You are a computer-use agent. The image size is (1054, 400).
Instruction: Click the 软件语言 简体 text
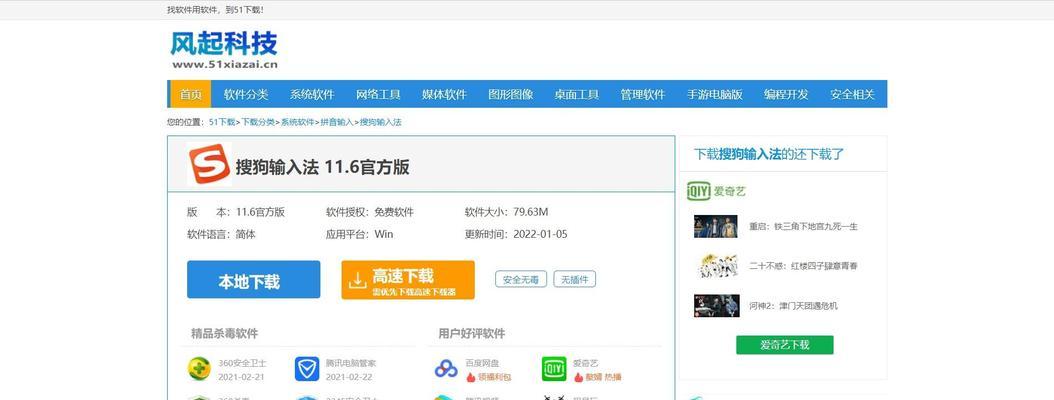221,235
